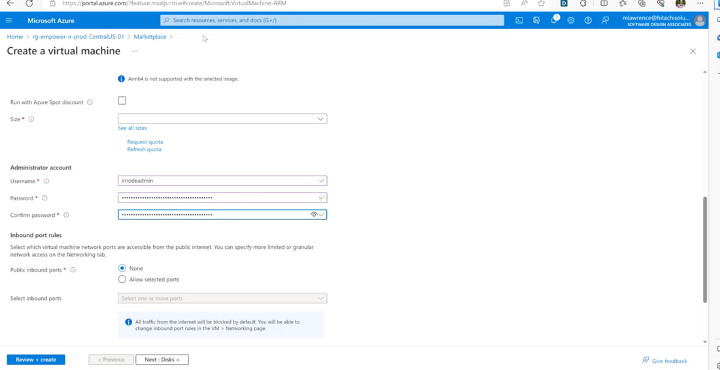This screenshot has width=720, height=370.
Task: Open Azure portal settings gear
Action: point(571,21)
